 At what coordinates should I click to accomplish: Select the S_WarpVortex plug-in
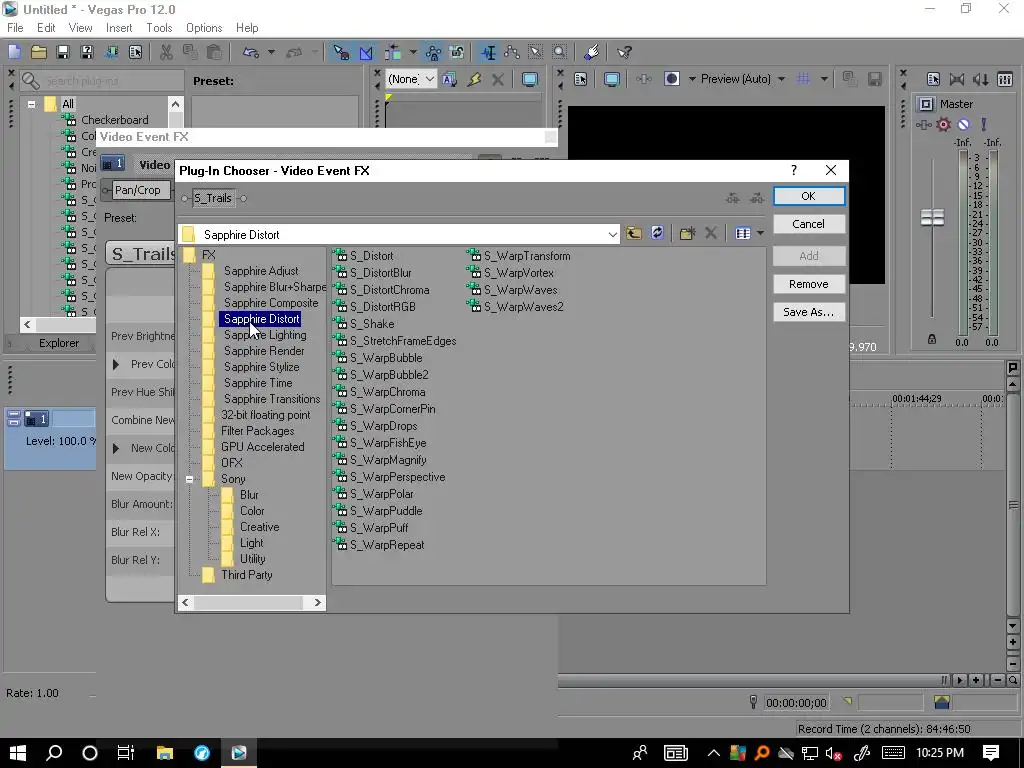518,273
